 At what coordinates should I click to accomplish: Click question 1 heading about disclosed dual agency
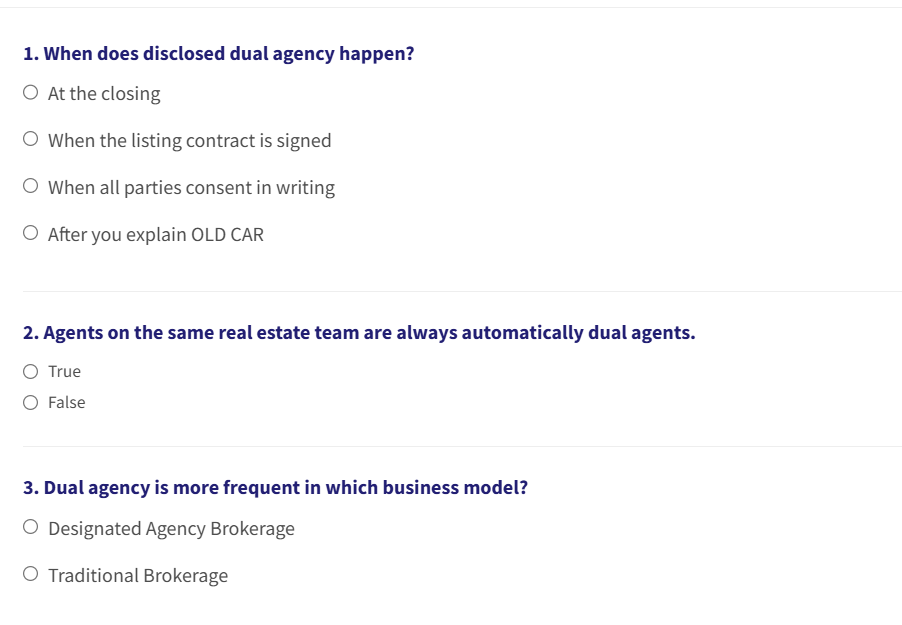coord(219,54)
